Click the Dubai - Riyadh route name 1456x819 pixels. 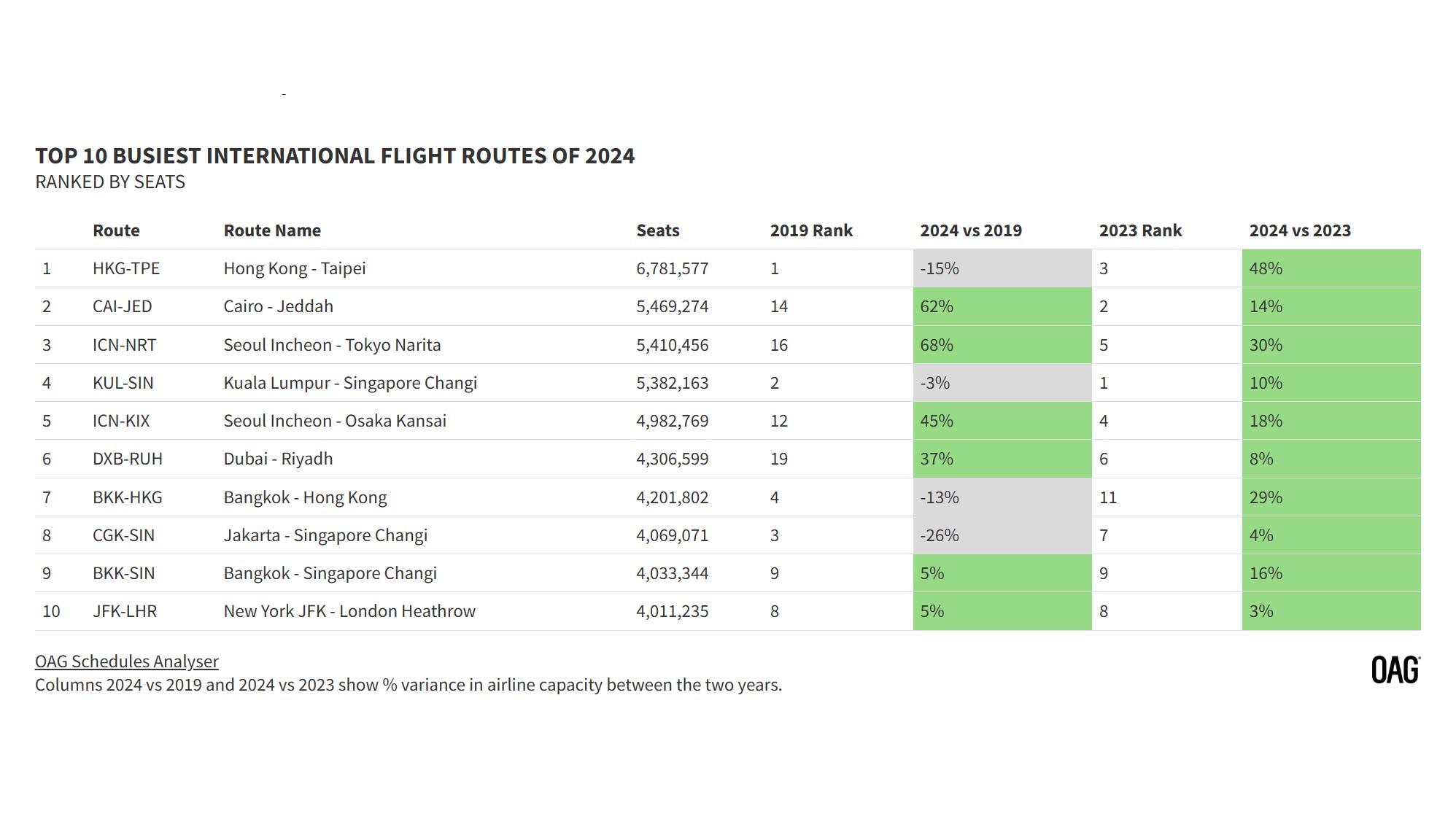pyautogui.click(x=279, y=459)
